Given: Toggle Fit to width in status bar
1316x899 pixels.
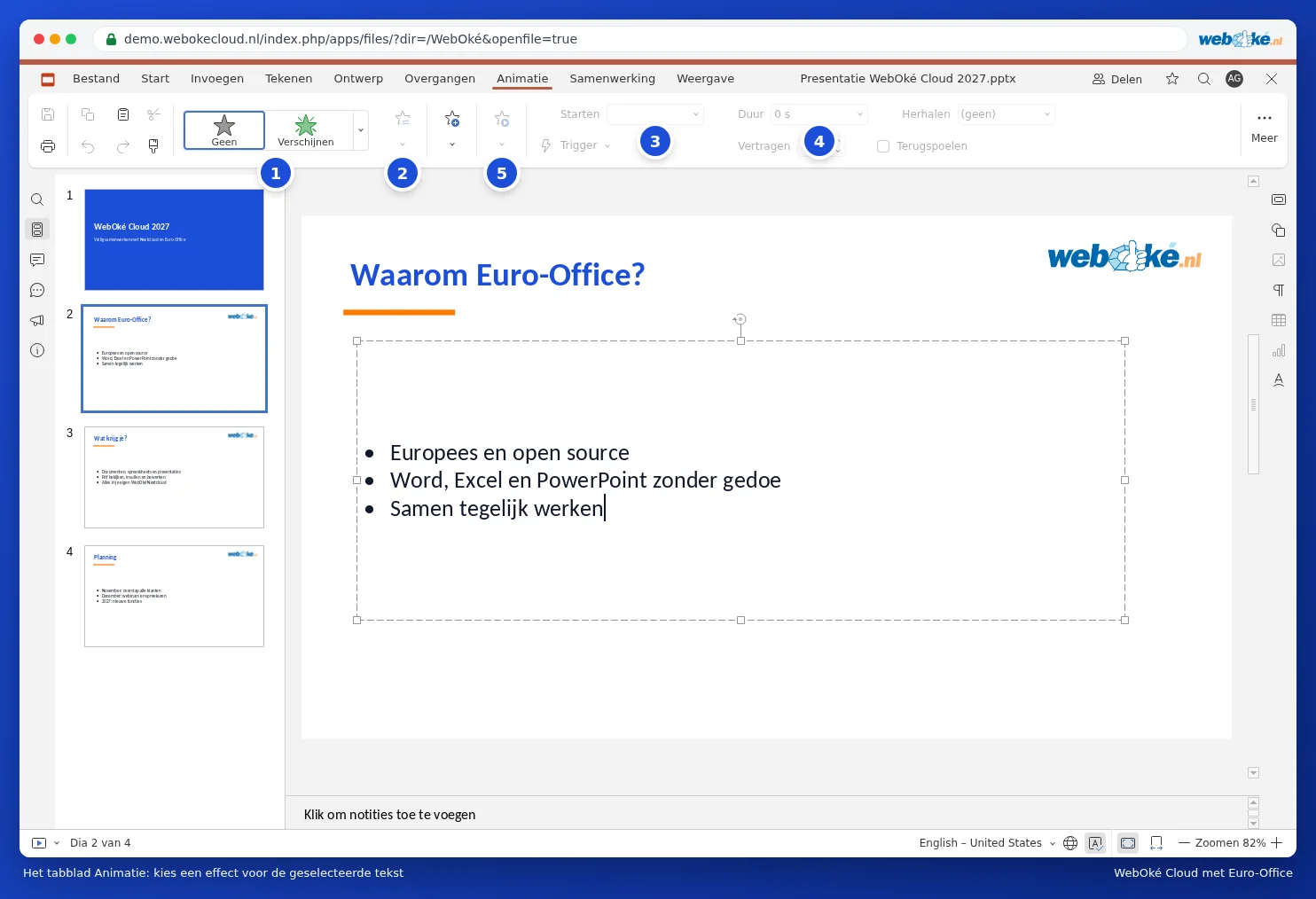Looking at the screenshot, I should 1156,843.
